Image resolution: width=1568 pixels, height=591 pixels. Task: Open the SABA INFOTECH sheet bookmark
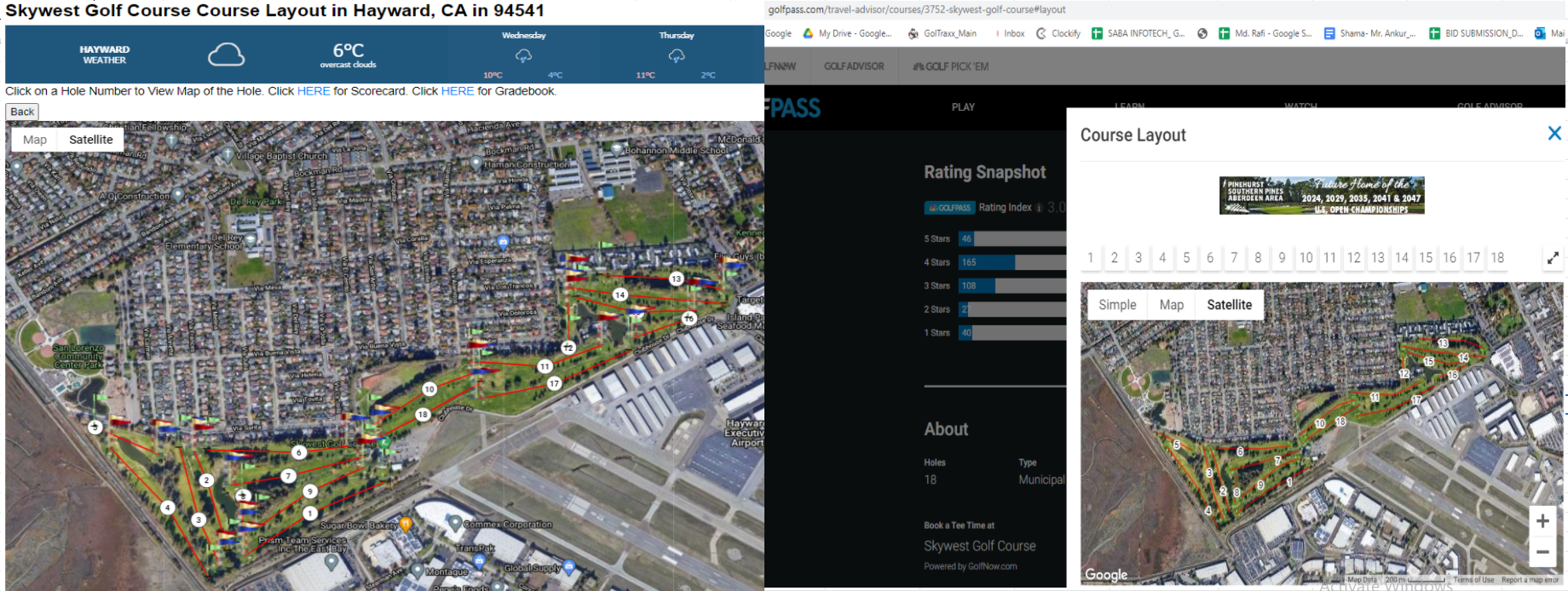[1139, 33]
